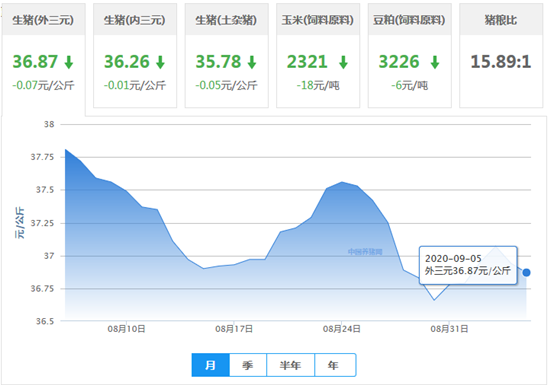Click the down arrow beside 3226

point(435,62)
